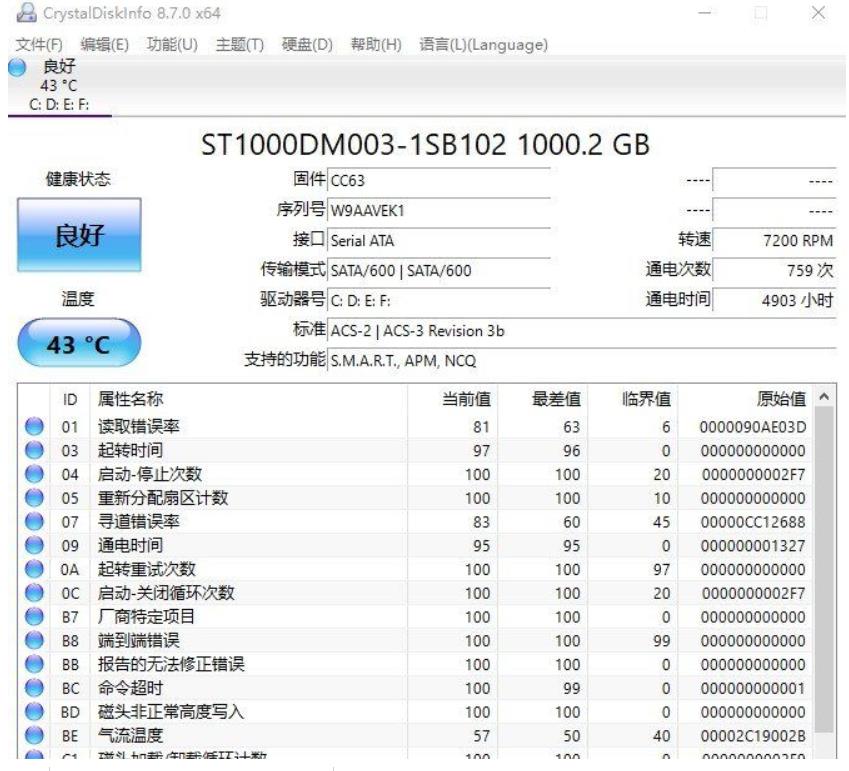
Task: Click raw value 0000090AE03D
Action: [x=753, y=427]
